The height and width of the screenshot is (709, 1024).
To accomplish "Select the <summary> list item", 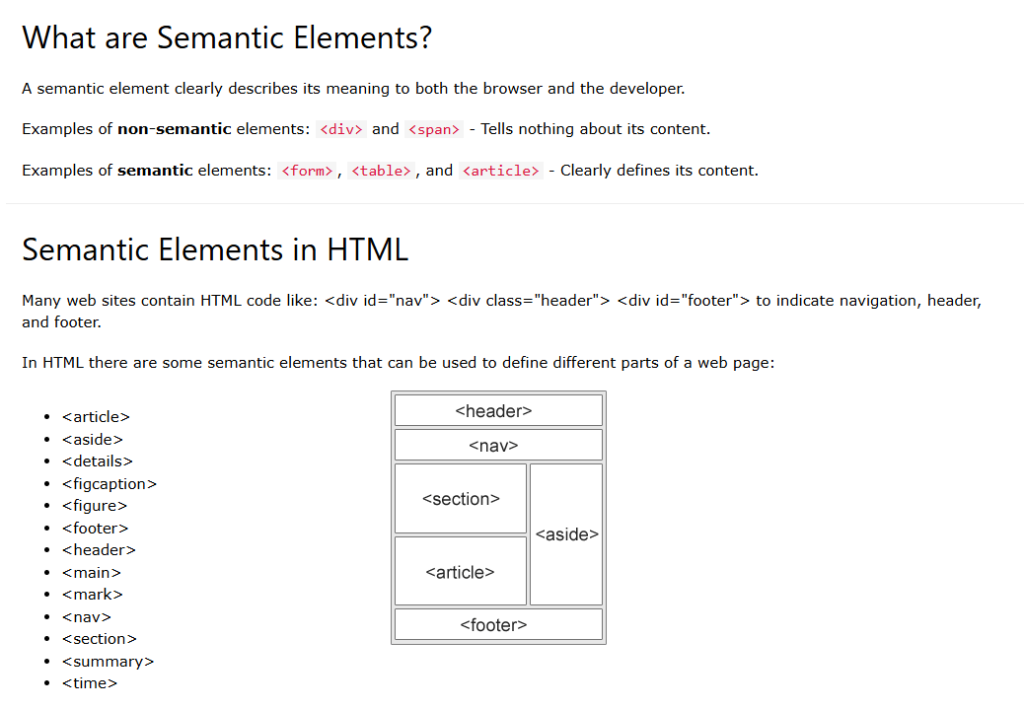I will 107,661.
